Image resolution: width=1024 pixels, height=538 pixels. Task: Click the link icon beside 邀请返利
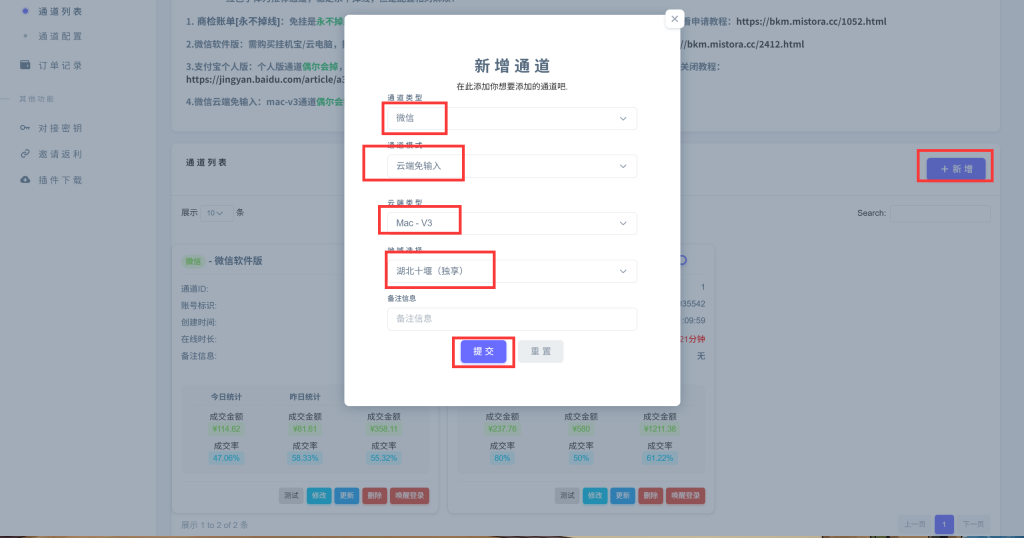(x=25, y=153)
